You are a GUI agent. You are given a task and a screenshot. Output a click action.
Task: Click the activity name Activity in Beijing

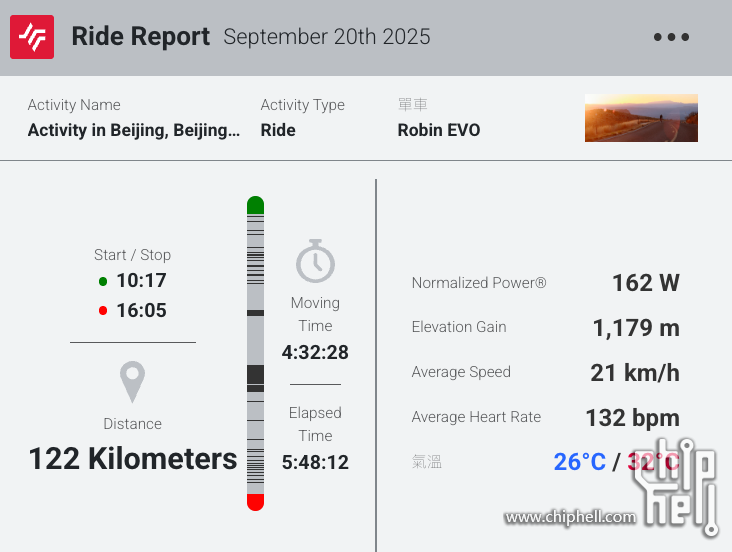tap(134, 130)
